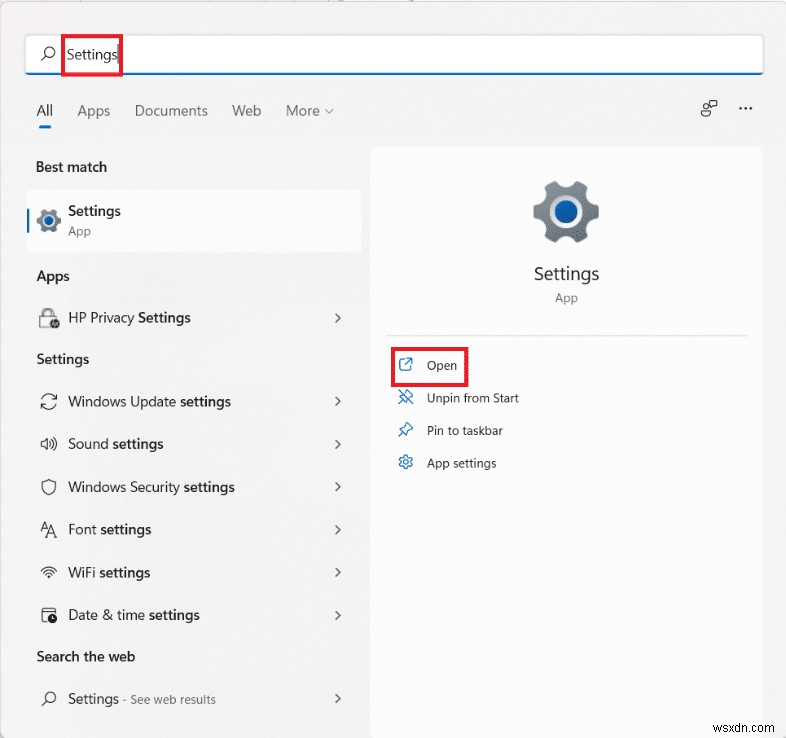Click the Windows Update settings result text
786x738 pixels.
click(x=149, y=402)
